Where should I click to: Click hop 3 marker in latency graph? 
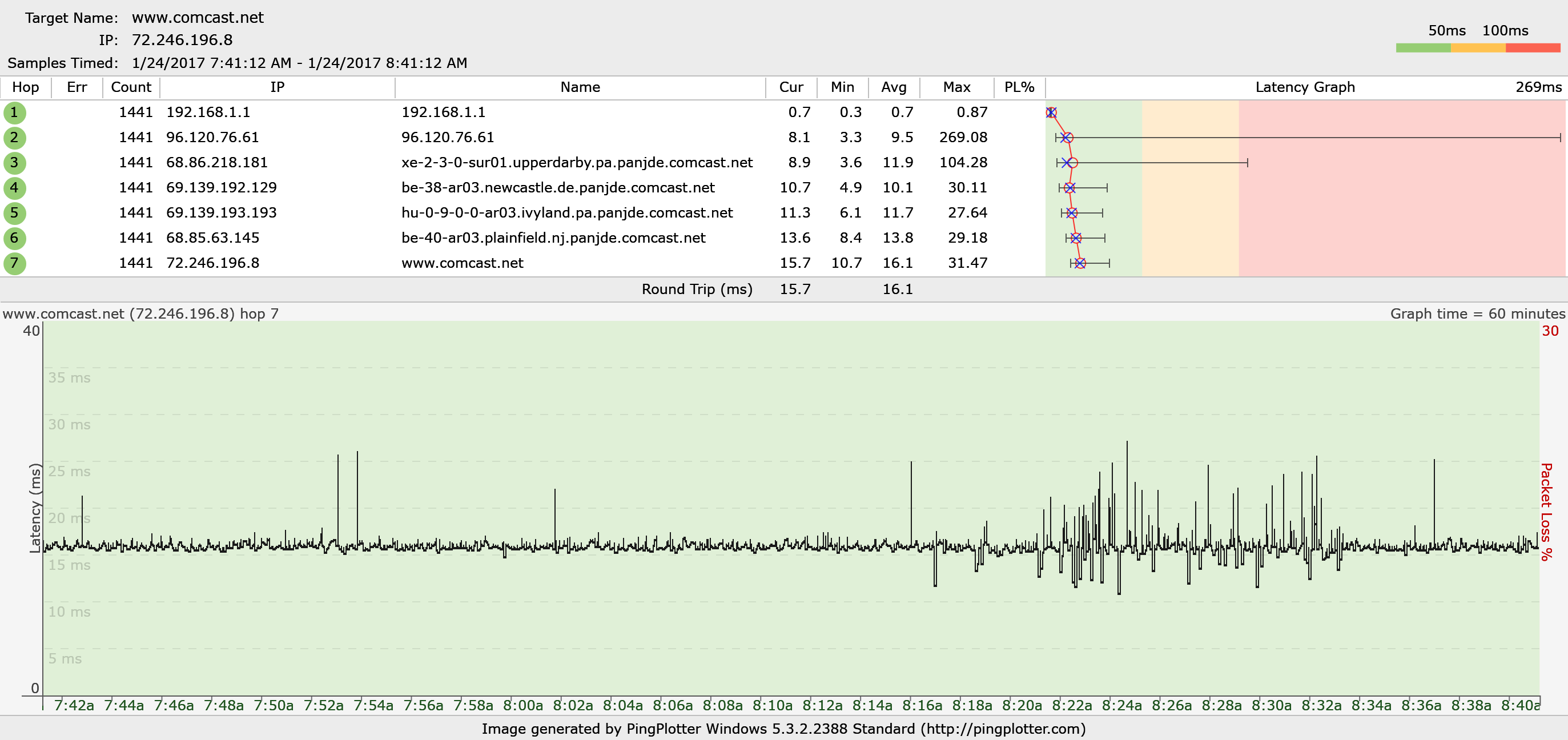point(1071,163)
